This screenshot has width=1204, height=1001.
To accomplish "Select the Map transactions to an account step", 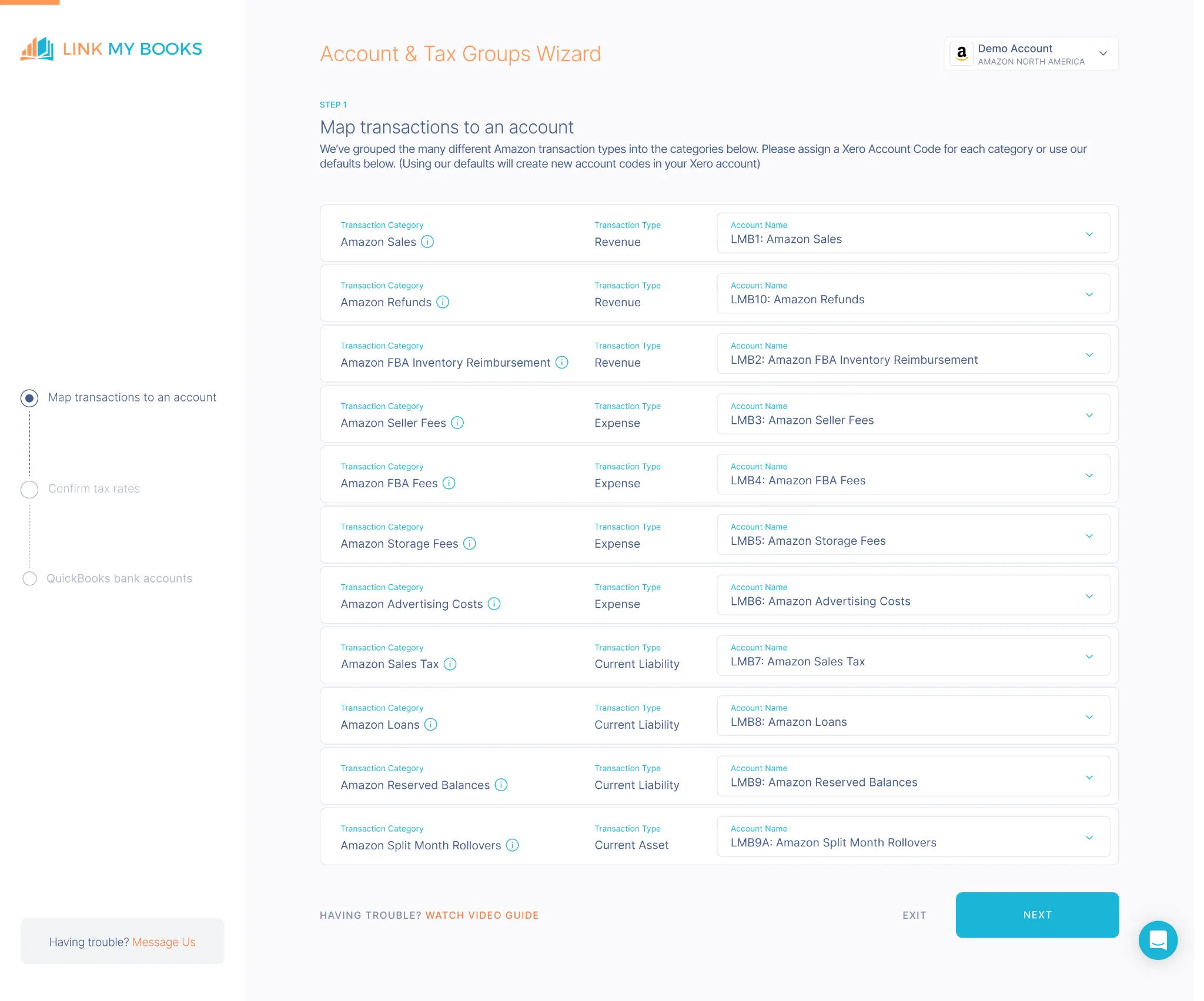I will click(x=29, y=398).
